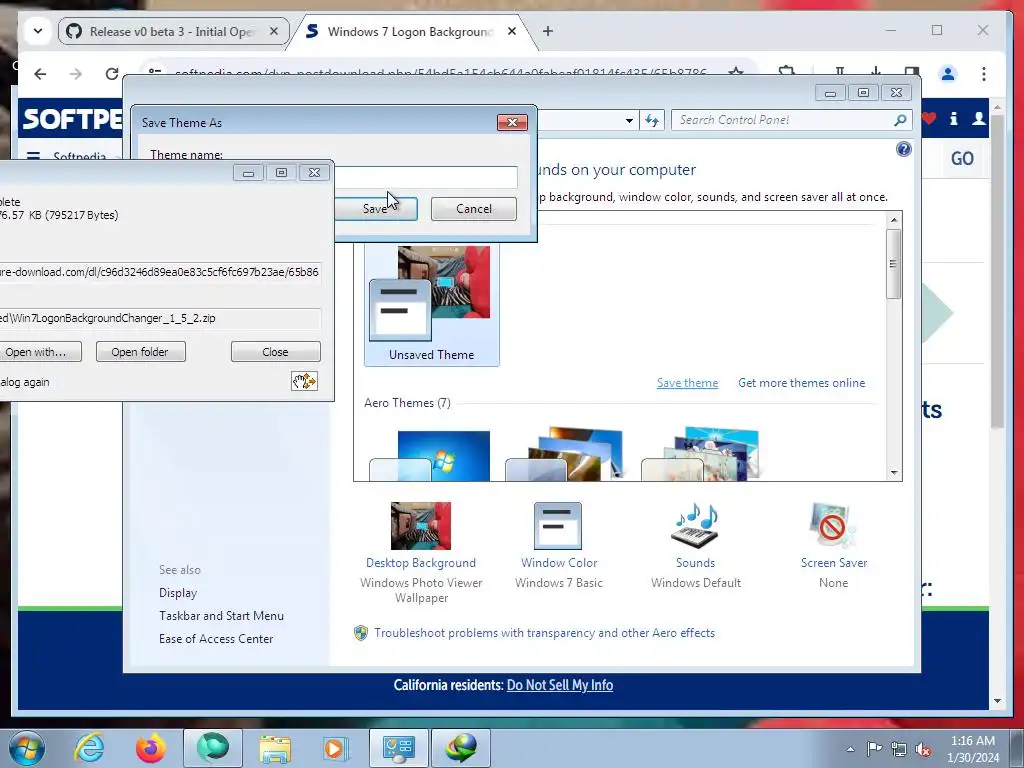Open the Windows Start menu
Viewport: 1024px width, 768px height.
pos(27,748)
